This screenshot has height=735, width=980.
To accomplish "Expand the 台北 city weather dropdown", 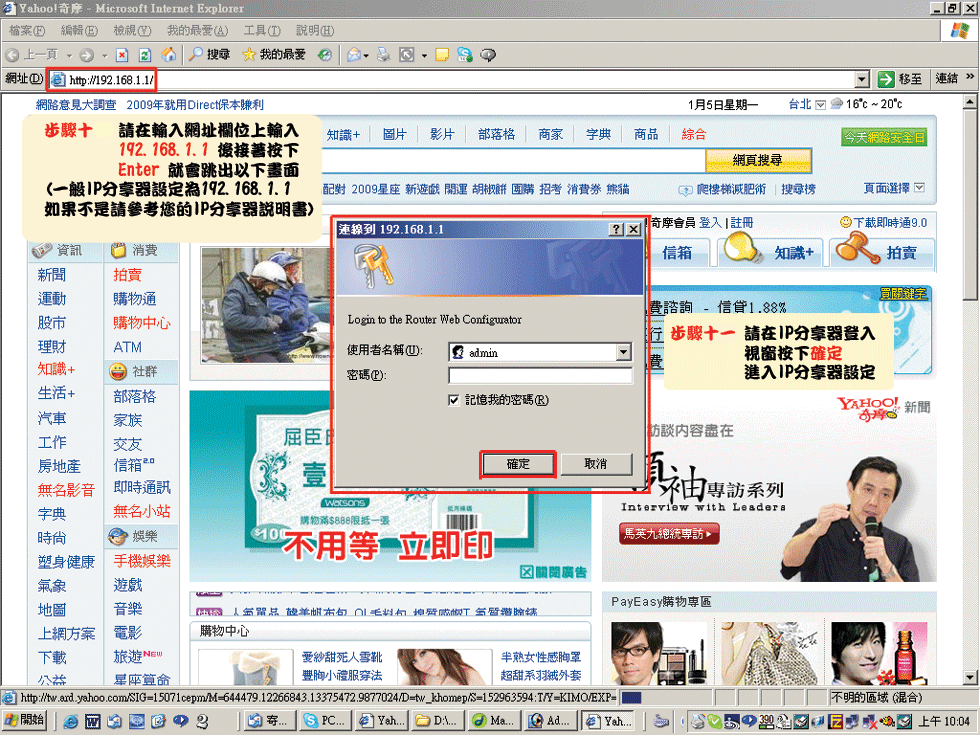I will pyautogui.click(x=821, y=104).
